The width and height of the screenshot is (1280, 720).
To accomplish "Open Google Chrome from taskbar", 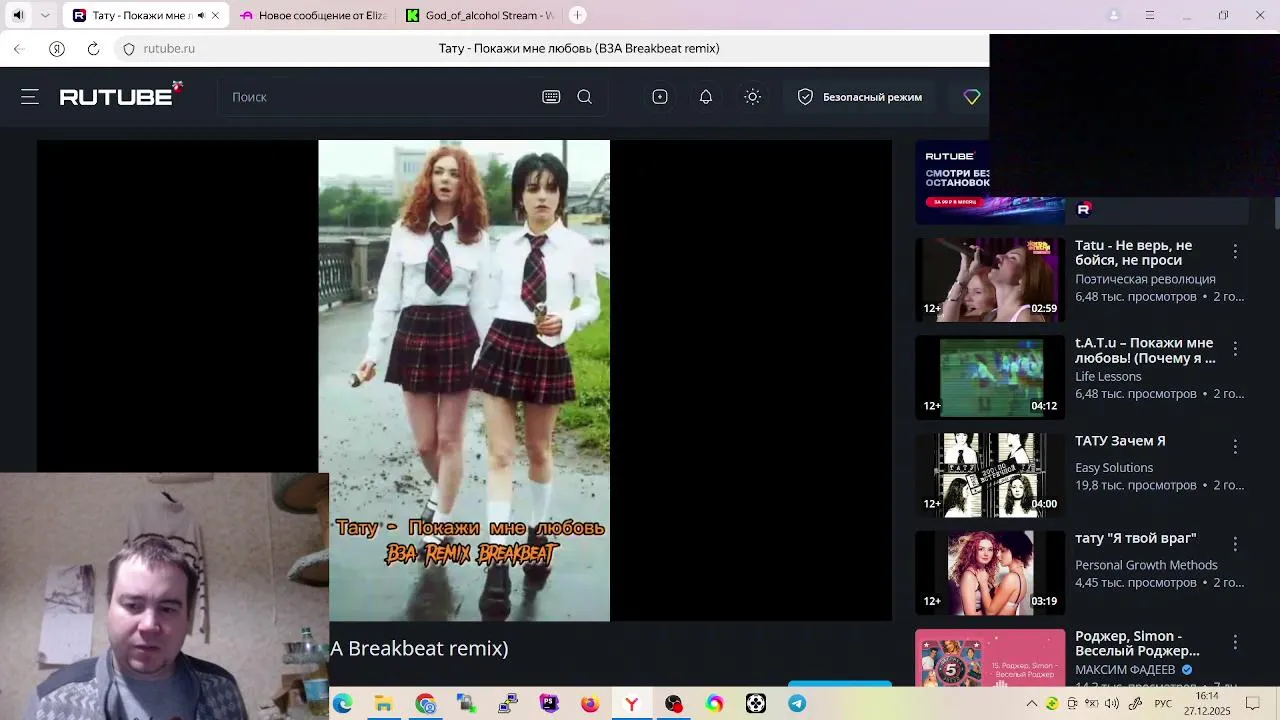I will (x=425, y=704).
